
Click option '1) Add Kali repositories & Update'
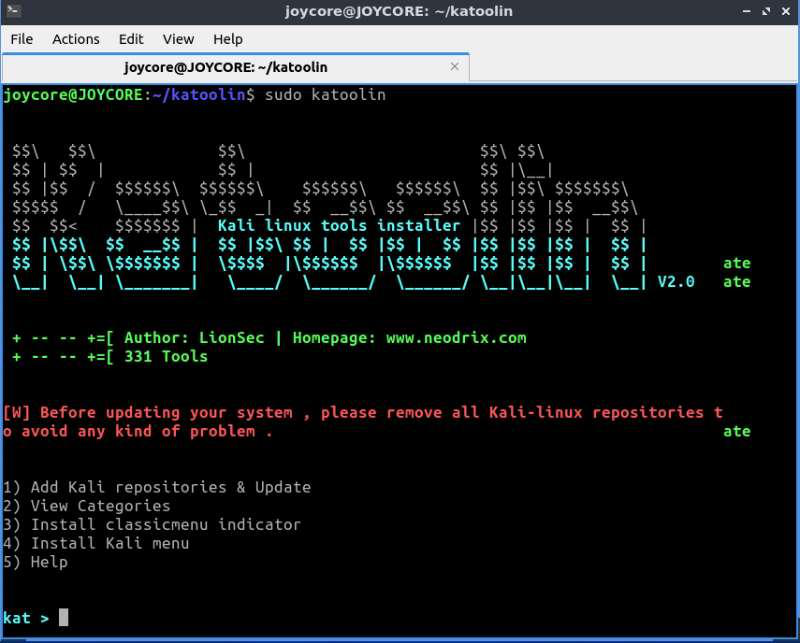157,487
